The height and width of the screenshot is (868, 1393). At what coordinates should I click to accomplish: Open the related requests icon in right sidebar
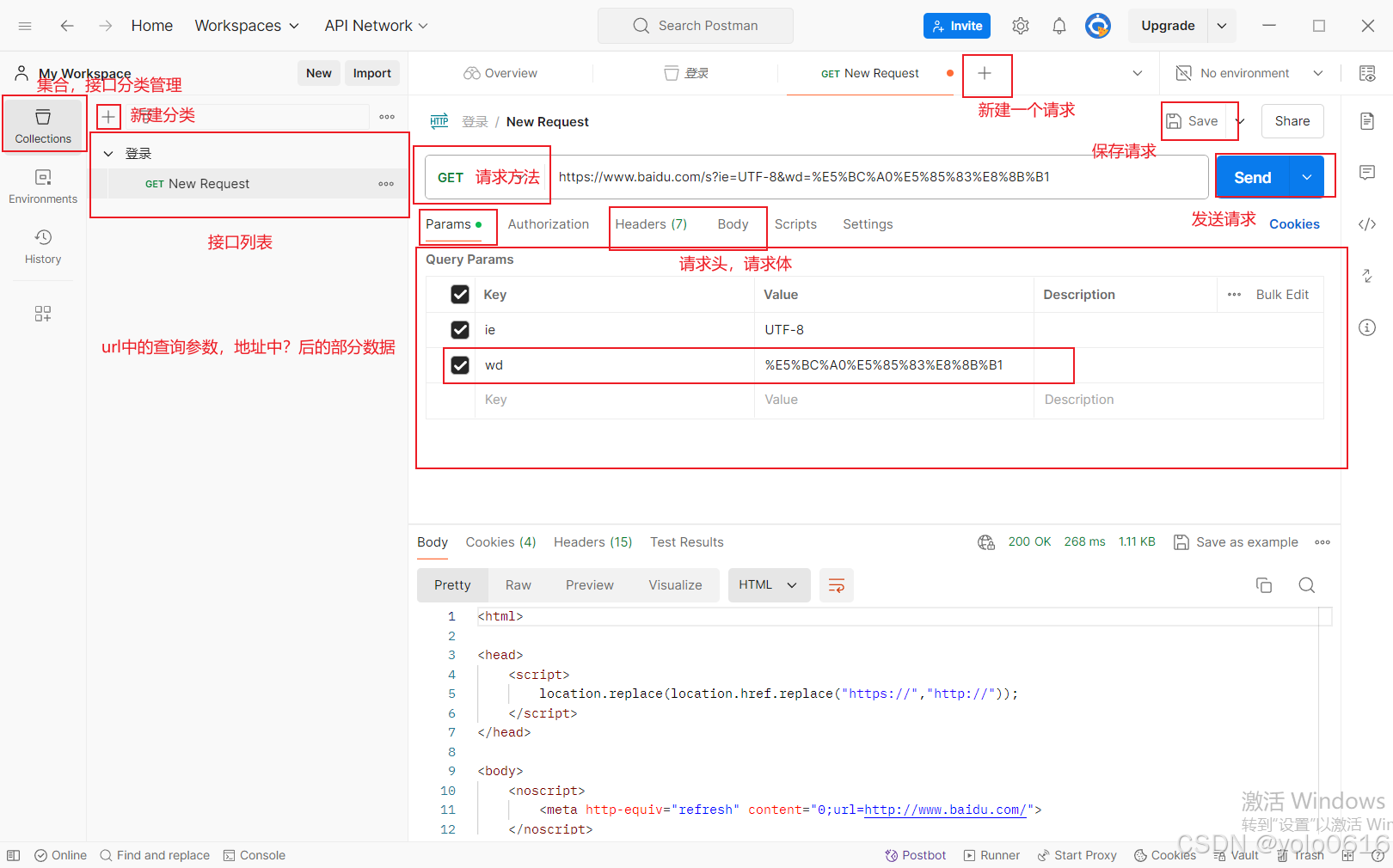click(x=1367, y=276)
